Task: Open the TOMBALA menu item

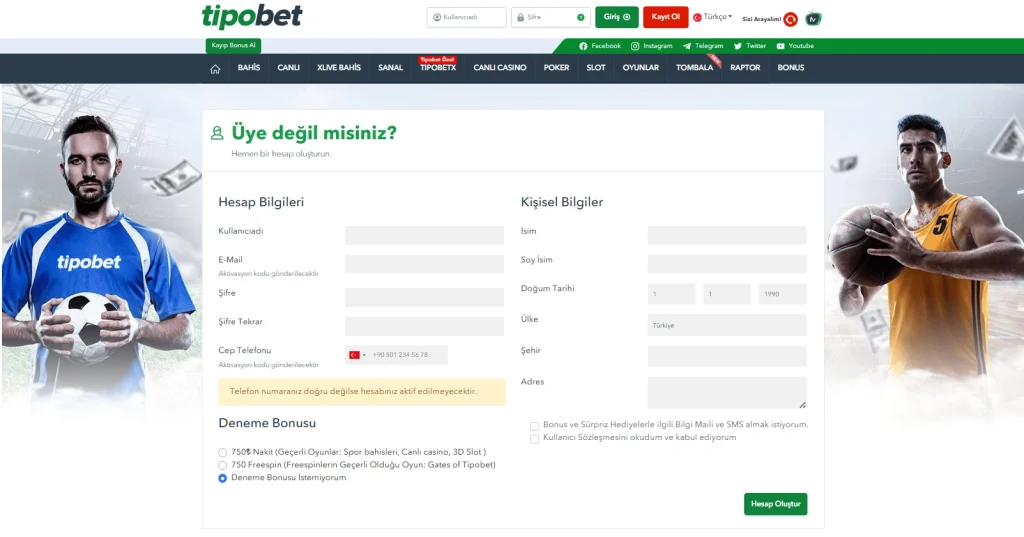Action: (694, 68)
